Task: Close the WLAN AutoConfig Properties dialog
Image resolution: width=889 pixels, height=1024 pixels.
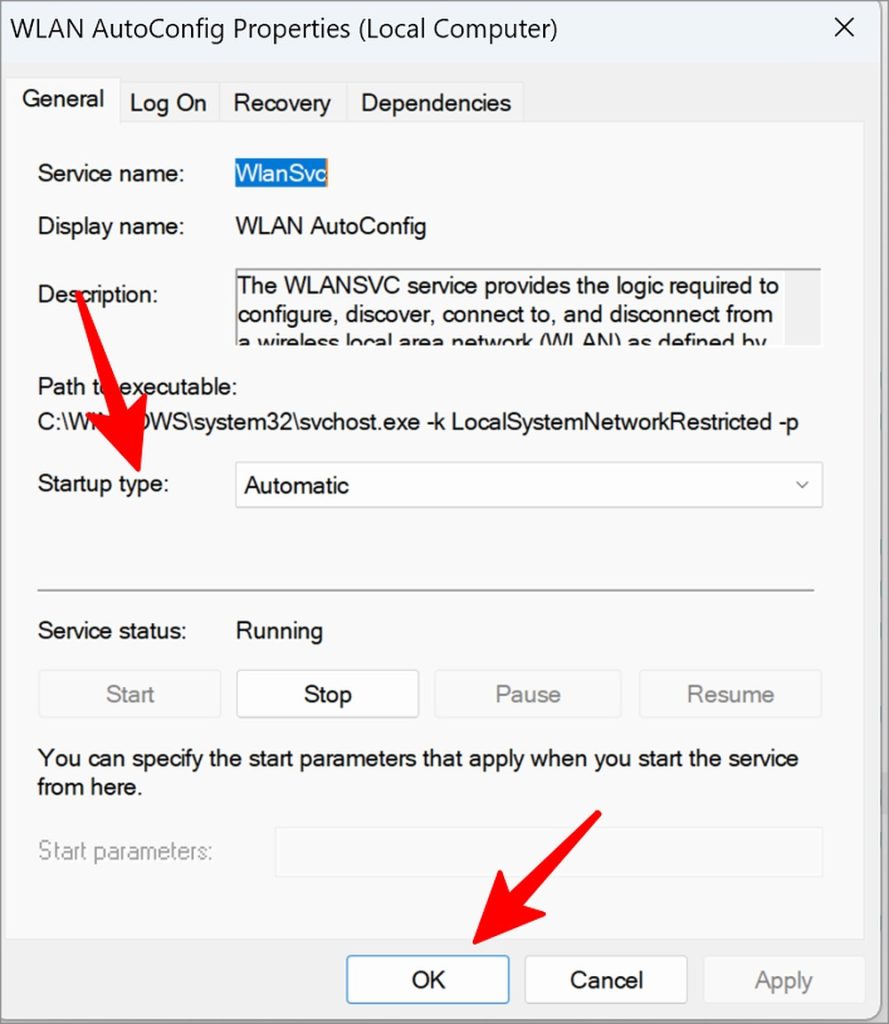Action: [x=844, y=28]
